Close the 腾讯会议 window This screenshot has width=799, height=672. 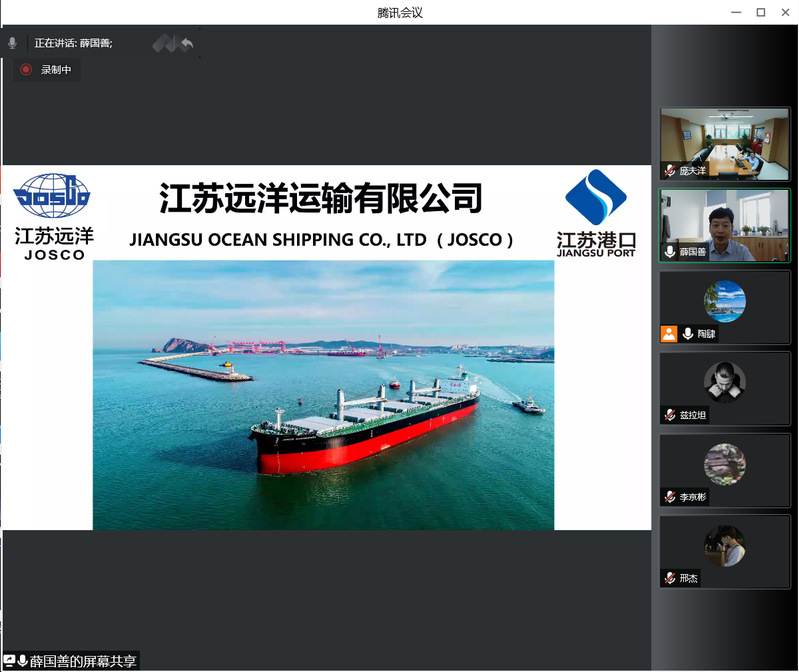[x=785, y=12]
